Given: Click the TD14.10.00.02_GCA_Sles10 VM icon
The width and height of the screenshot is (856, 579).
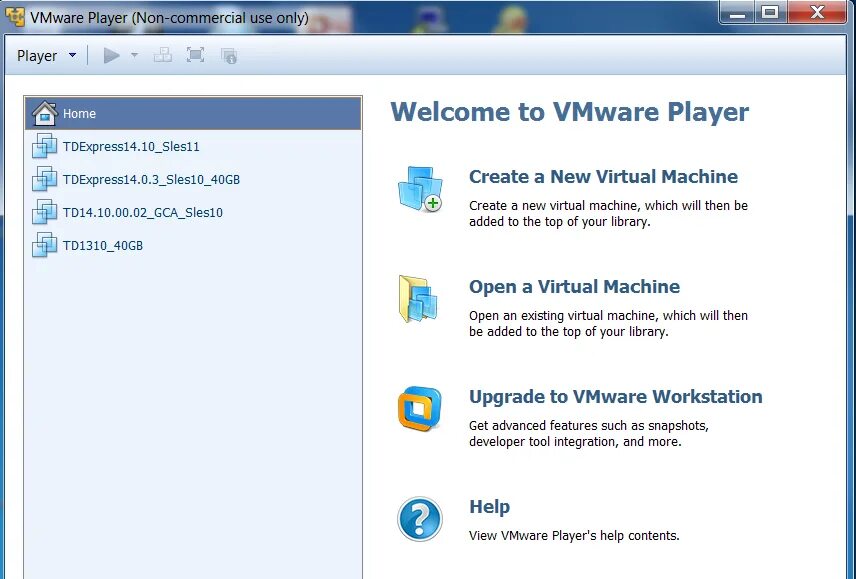Looking at the screenshot, I should coord(44,212).
